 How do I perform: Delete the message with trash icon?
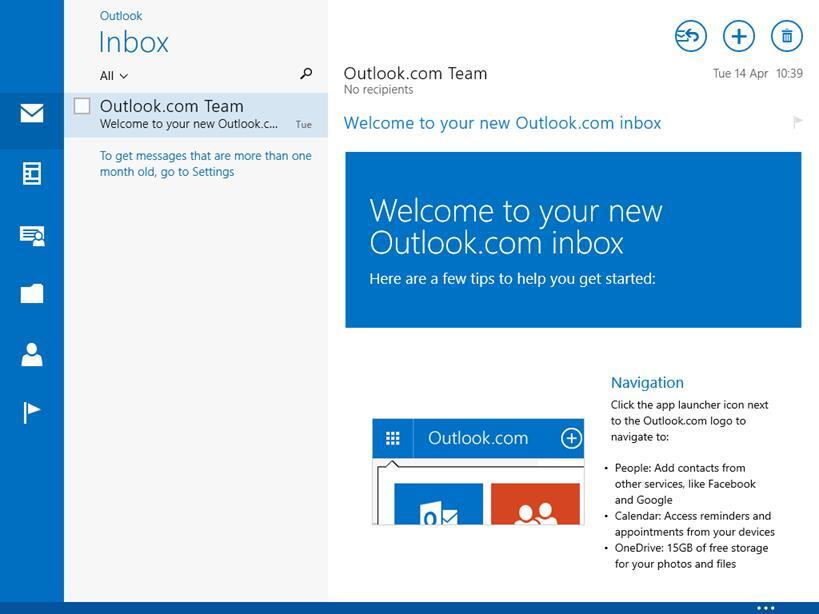point(787,36)
